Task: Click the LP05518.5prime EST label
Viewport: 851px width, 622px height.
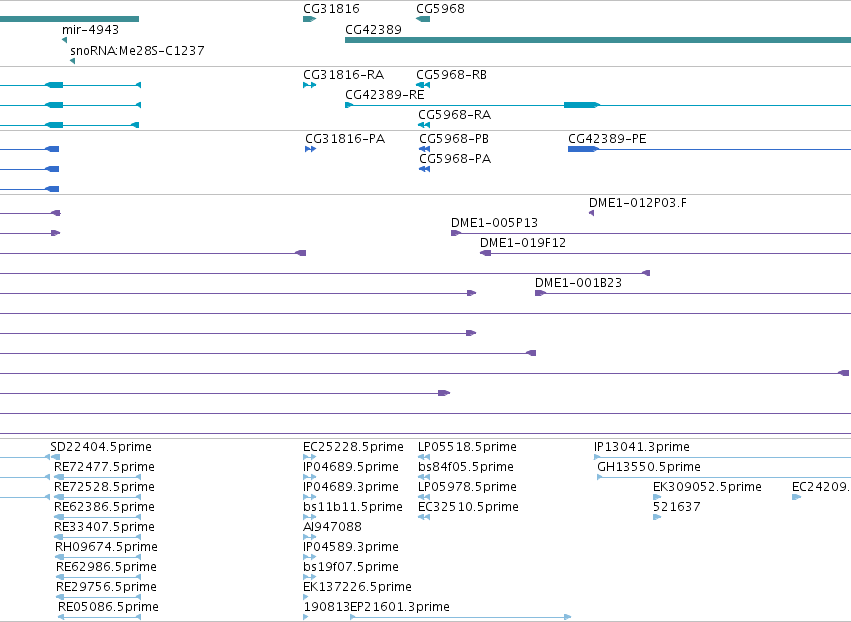Action: click(x=467, y=447)
